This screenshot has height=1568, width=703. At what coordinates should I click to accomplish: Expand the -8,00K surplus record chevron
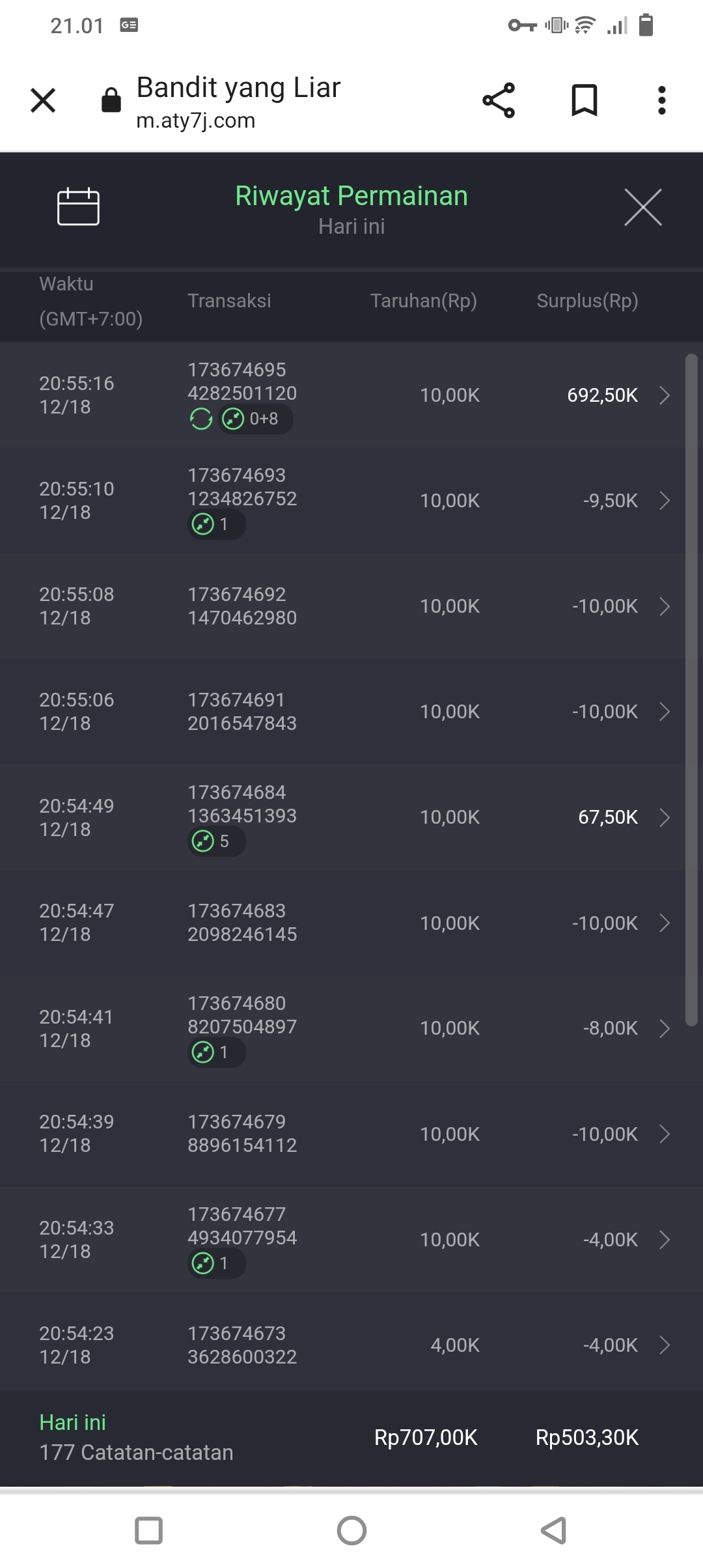665,1028
